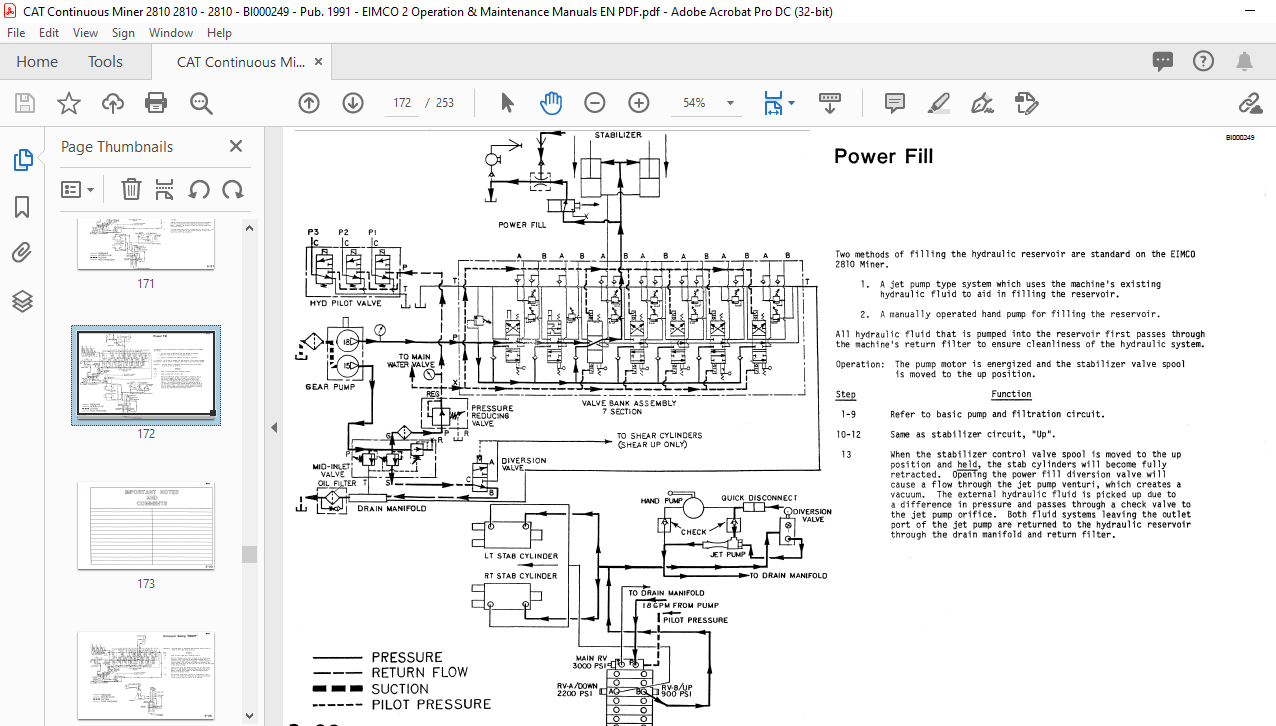The width and height of the screenshot is (1276, 726).
Task: Switch to the Home tab
Action: click(37, 62)
